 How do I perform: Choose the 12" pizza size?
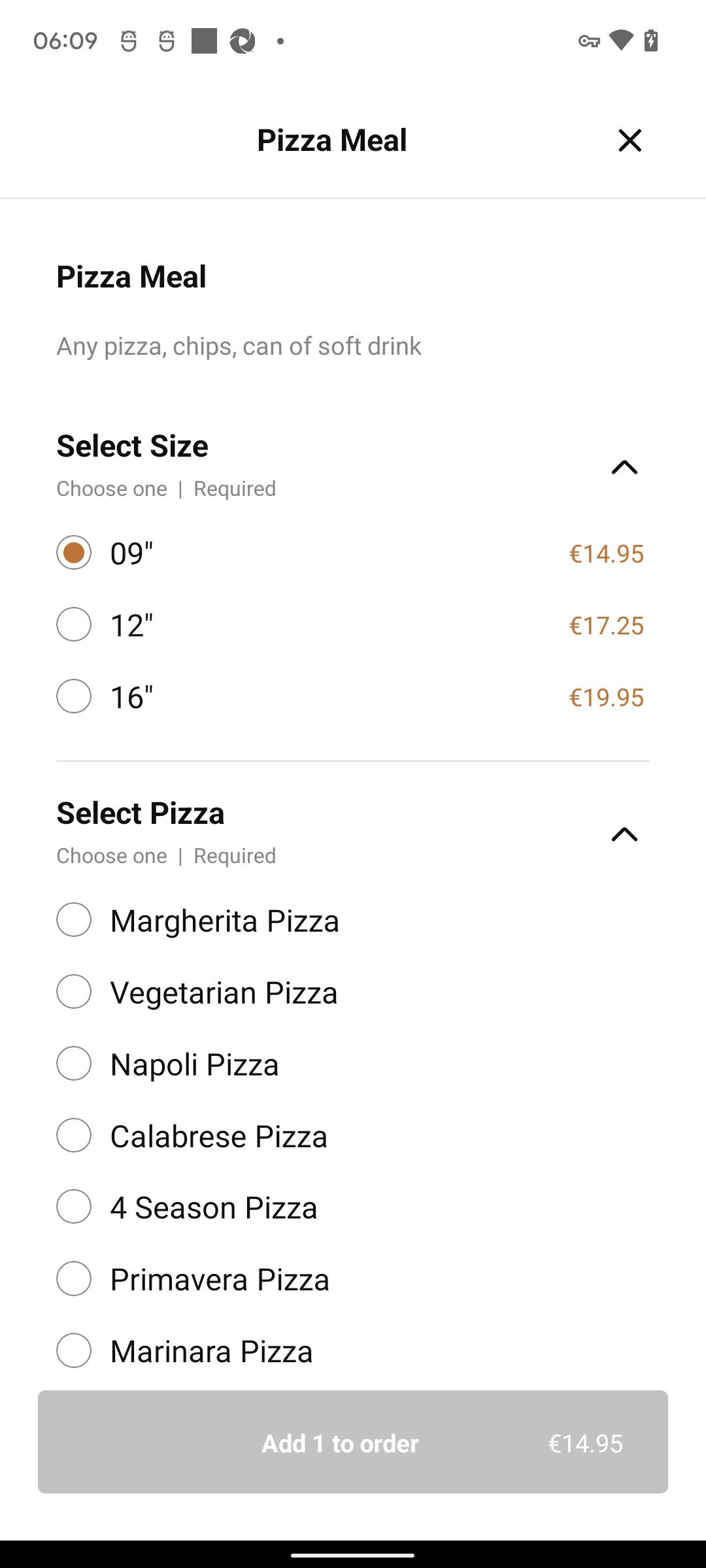[x=74, y=625]
